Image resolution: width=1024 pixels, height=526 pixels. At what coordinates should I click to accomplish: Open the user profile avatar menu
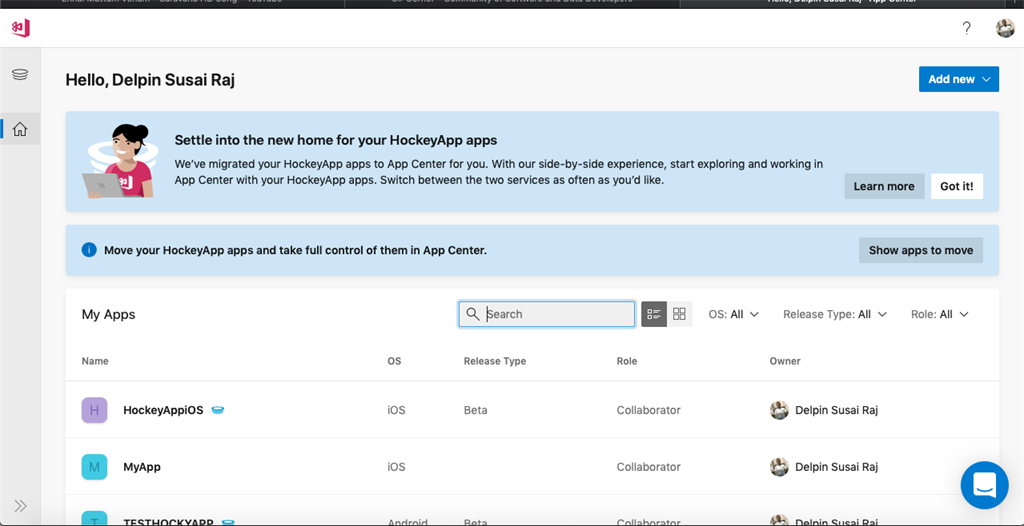coord(1005,28)
